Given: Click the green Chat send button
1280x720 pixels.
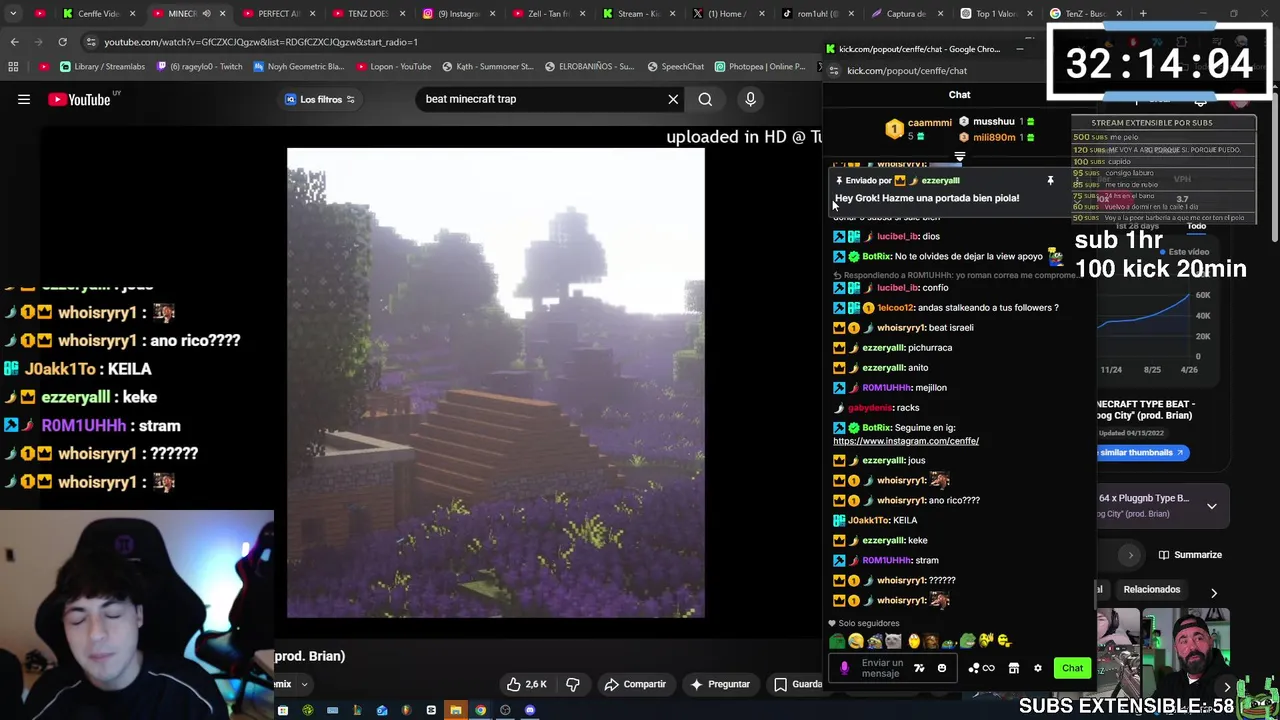Looking at the screenshot, I should pos(1072,668).
